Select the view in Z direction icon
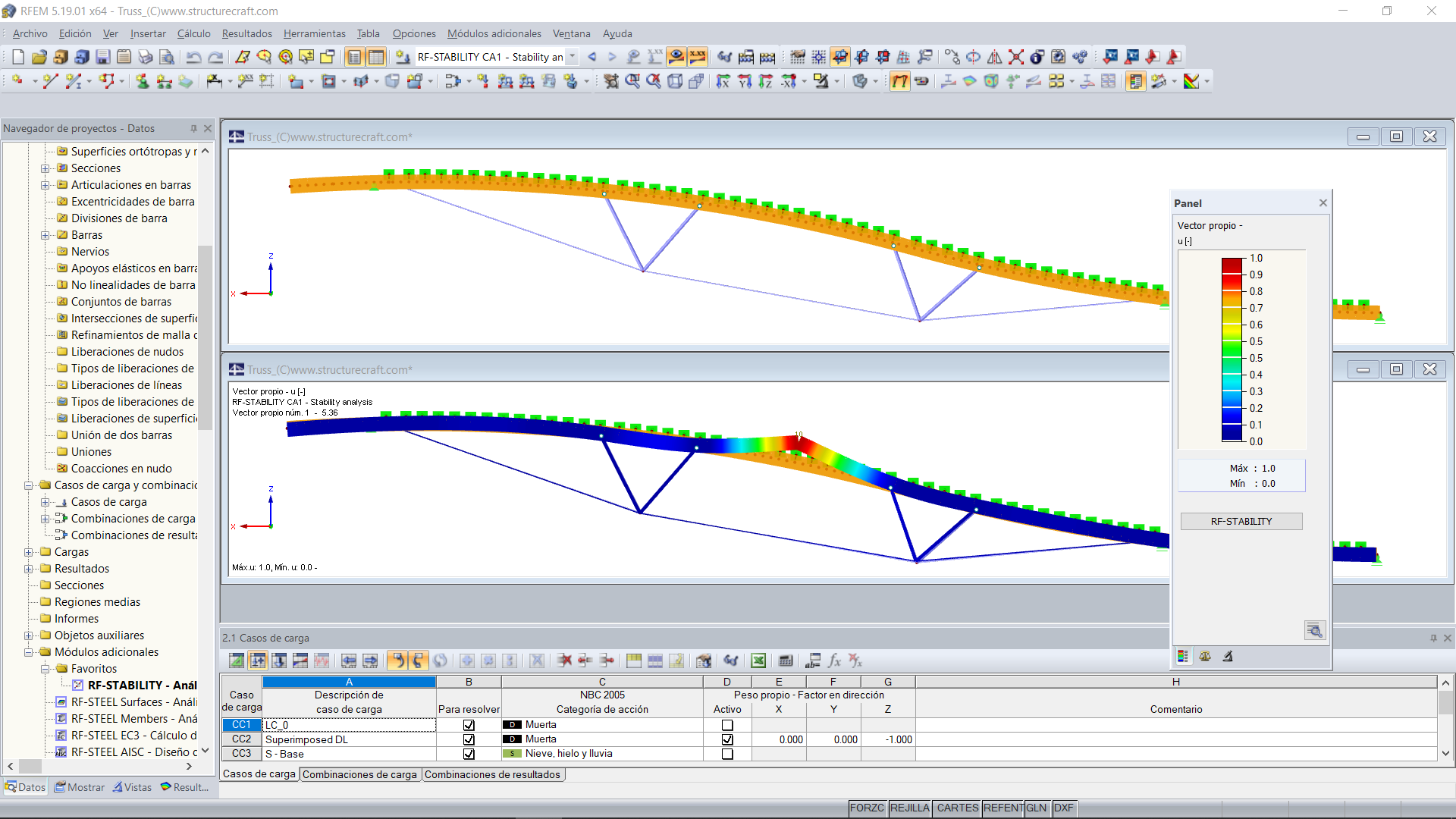This screenshot has height=819, width=1456. click(x=765, y=81)
